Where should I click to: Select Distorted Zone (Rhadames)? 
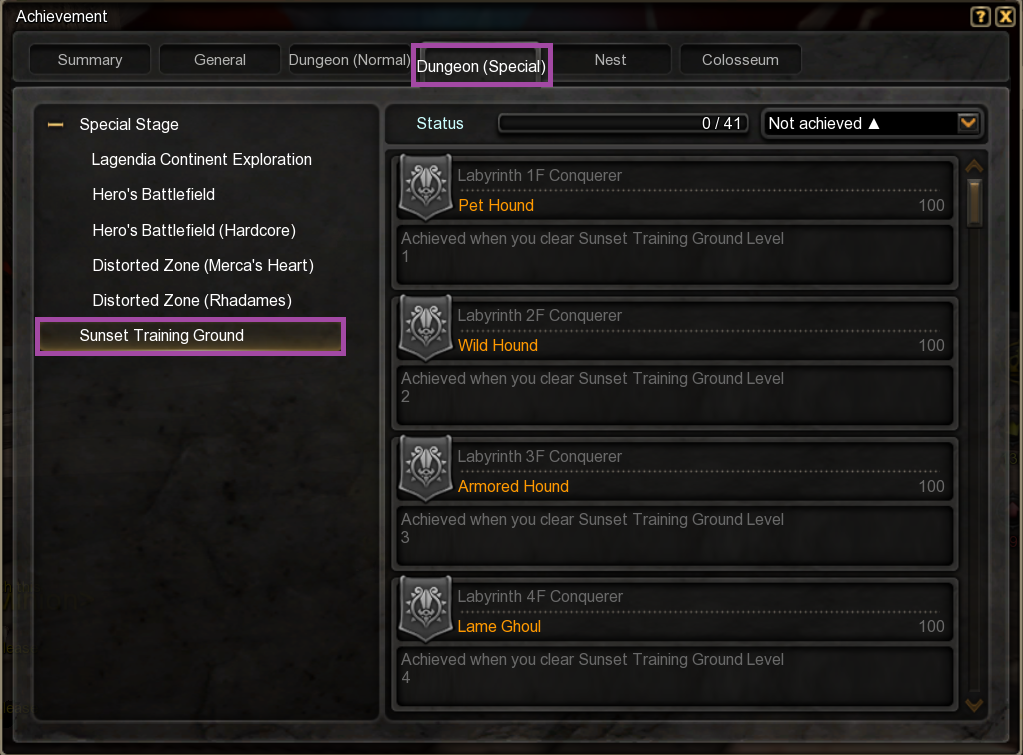(192, 300)
